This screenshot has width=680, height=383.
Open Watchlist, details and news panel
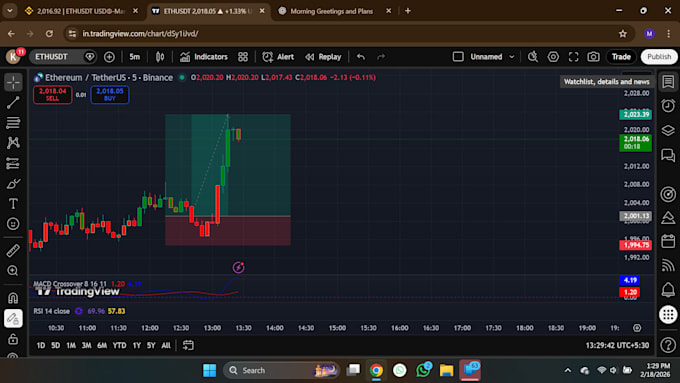point(668,82)
